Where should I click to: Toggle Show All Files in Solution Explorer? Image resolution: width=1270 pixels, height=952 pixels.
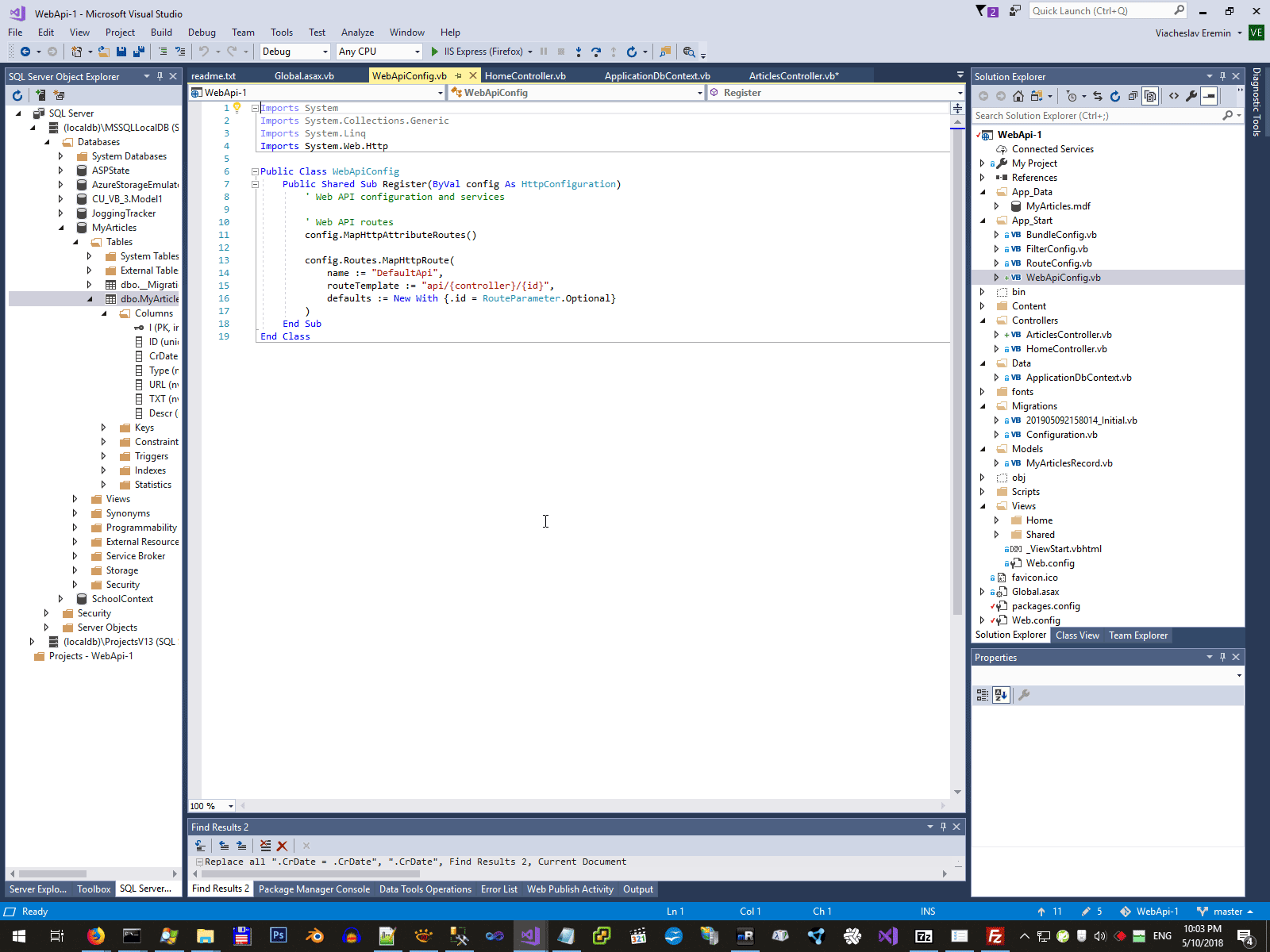pos(1150,96)
